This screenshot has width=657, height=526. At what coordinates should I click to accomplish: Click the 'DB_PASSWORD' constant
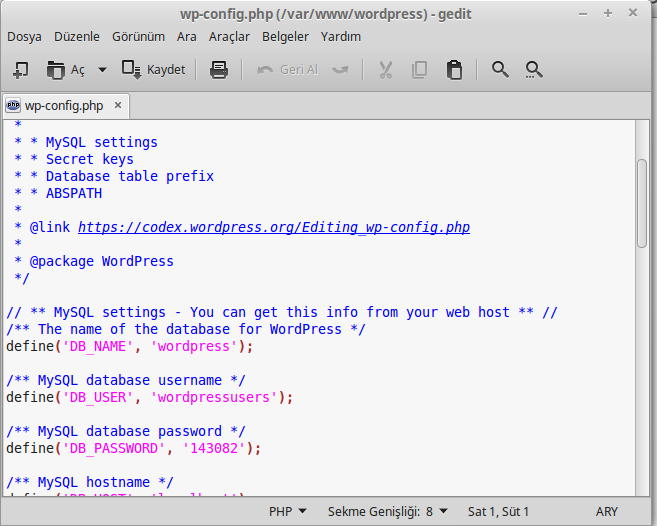[x=114, y=448]
